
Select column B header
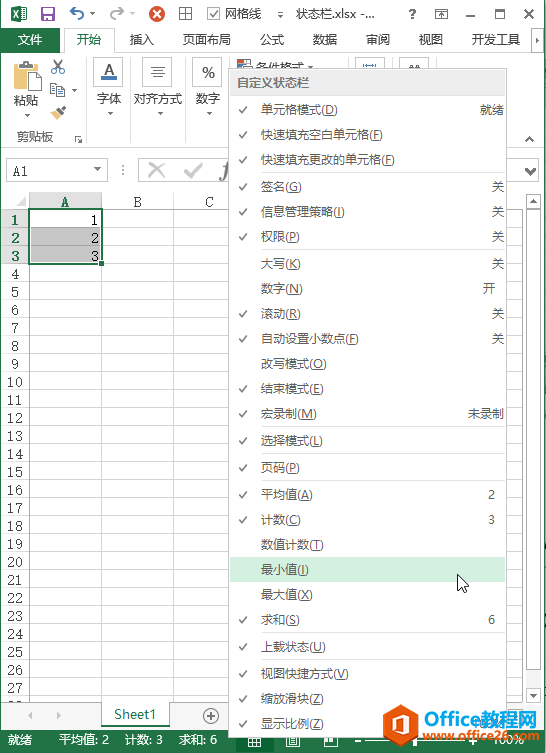pyautogui.click(x=137, y=202)
